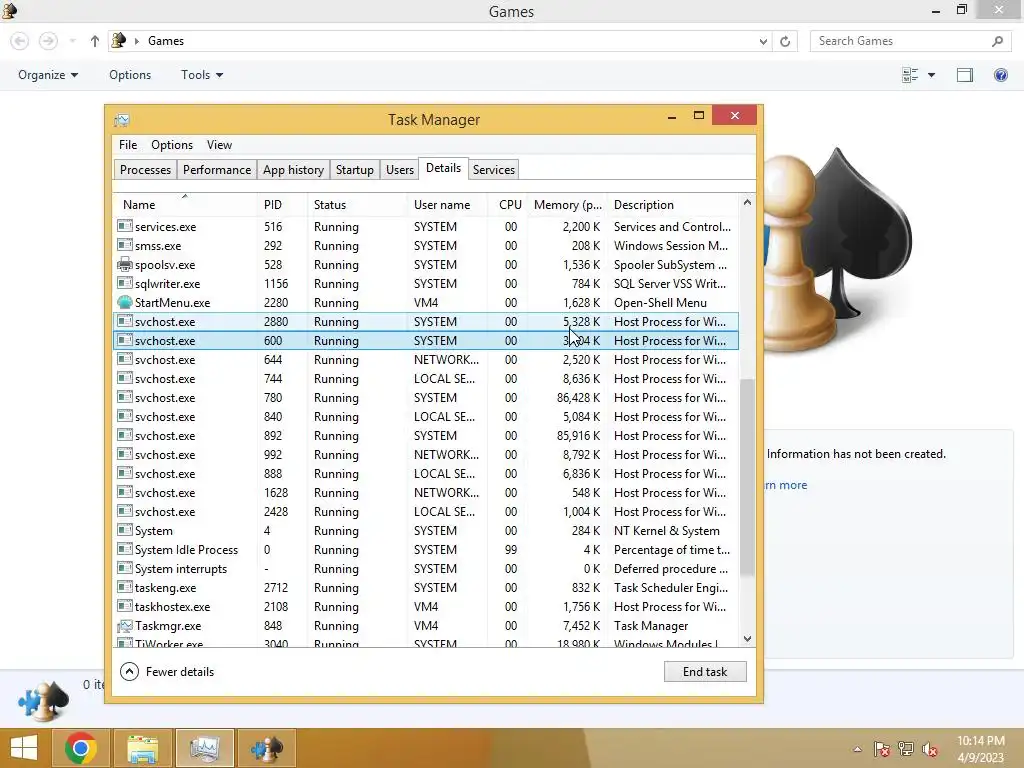Image resolution: width=1024 pixels, height=768 pixels.
Task: Click the muted volume tray icon
Action: [x=930, y=749]
